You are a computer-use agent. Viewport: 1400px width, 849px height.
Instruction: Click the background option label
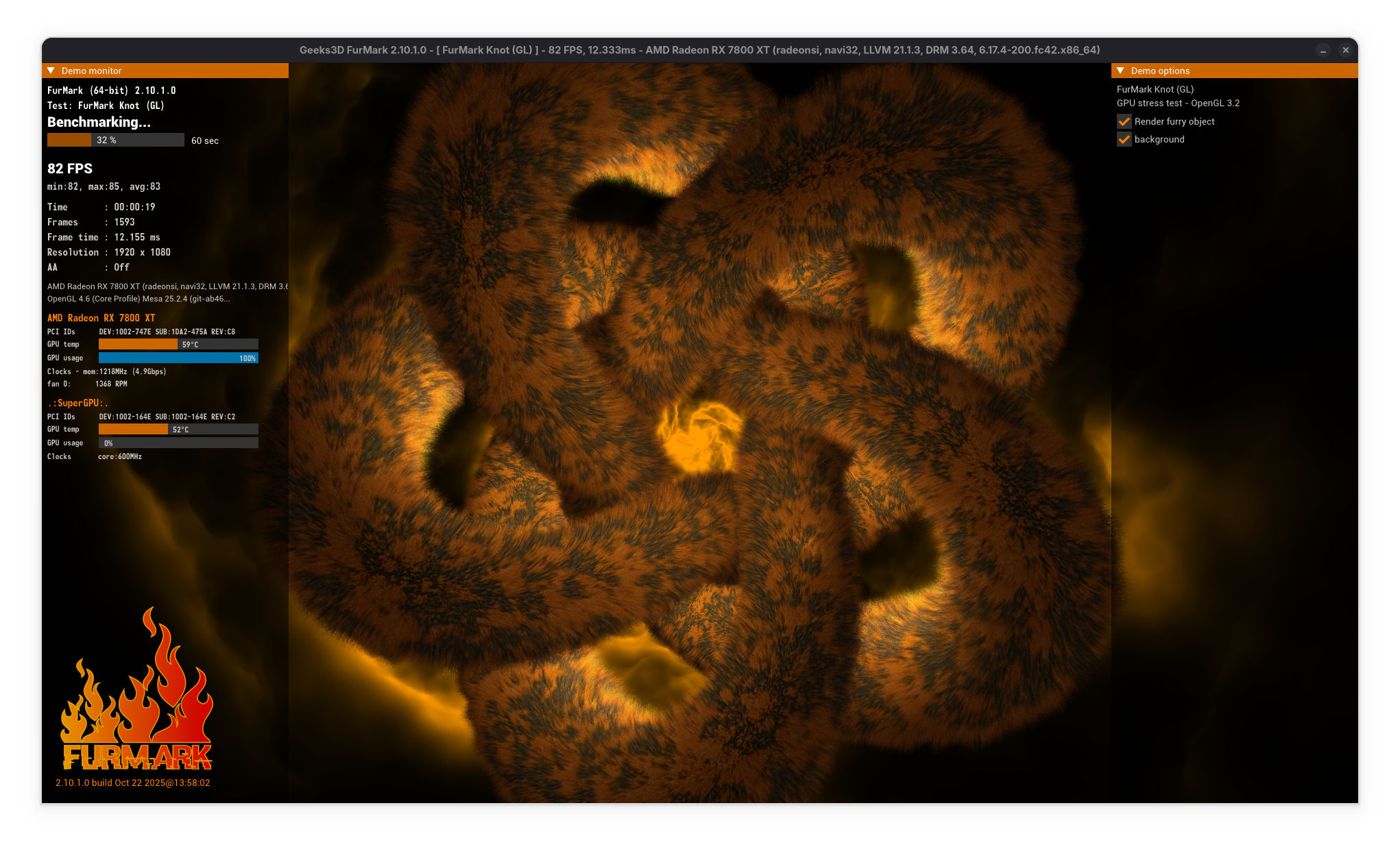tap(1159, 139)
